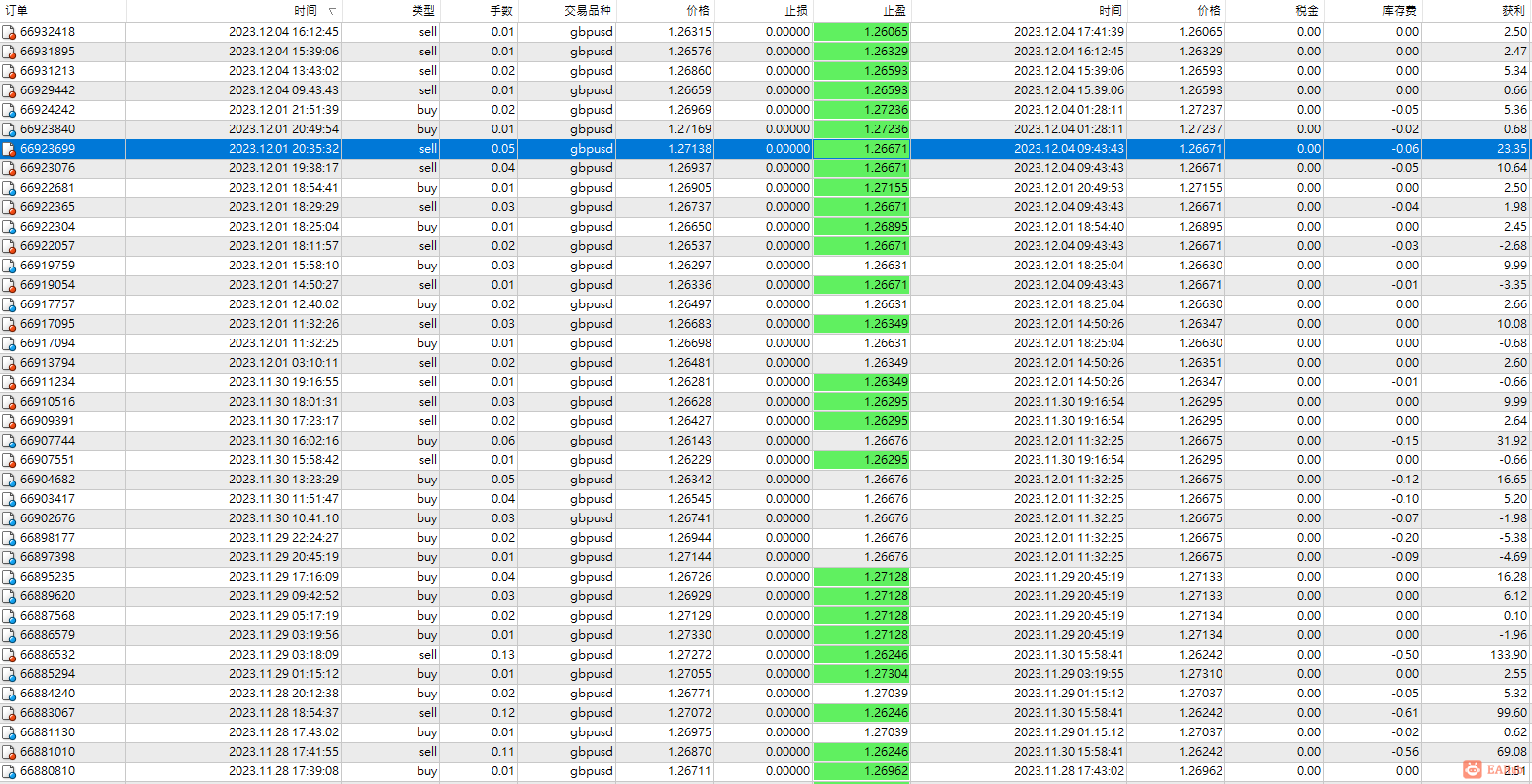This screenshot has height=784, width=1532.
Task: Select the close price 1.27310
Action: click(1201, 674)
